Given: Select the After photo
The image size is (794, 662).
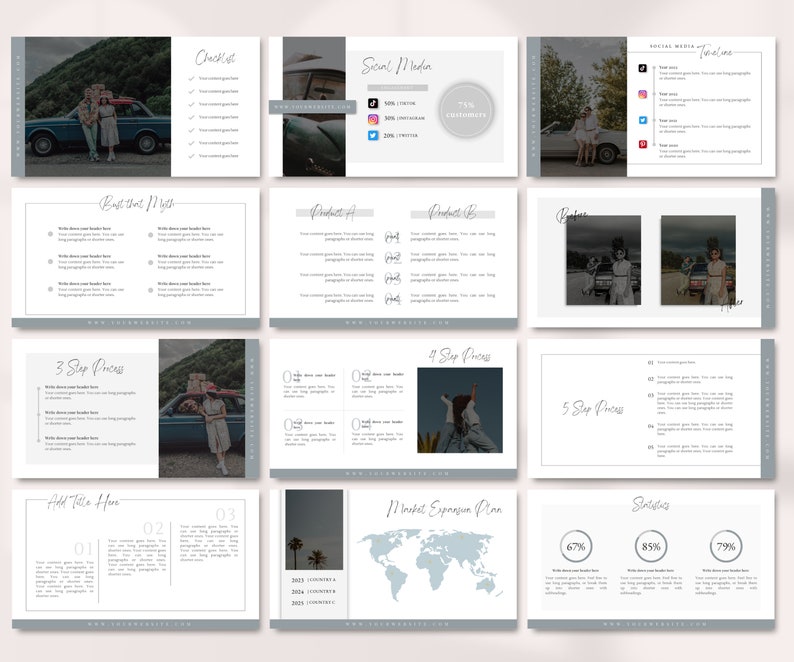Looking at the screenshot, I should [x=698, y=260].
